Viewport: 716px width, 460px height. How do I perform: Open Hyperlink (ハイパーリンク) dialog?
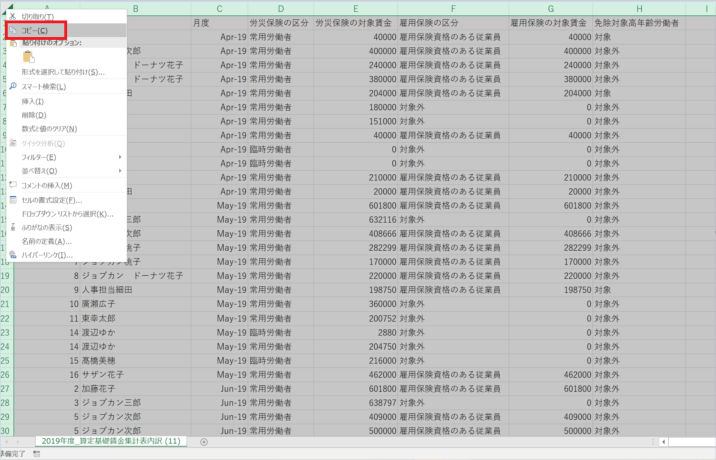(x=67, y=255)
